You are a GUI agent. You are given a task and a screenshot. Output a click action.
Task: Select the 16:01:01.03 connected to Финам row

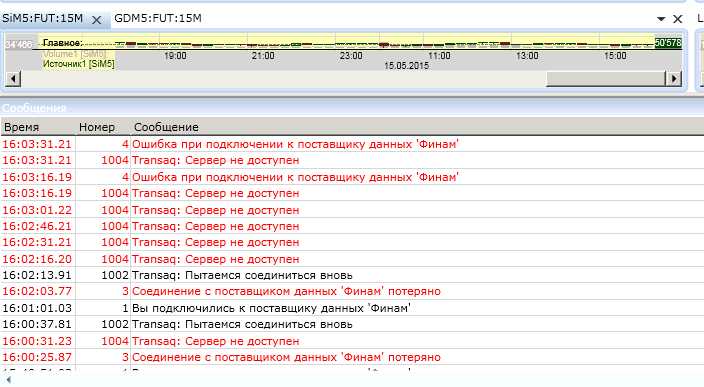352,308
